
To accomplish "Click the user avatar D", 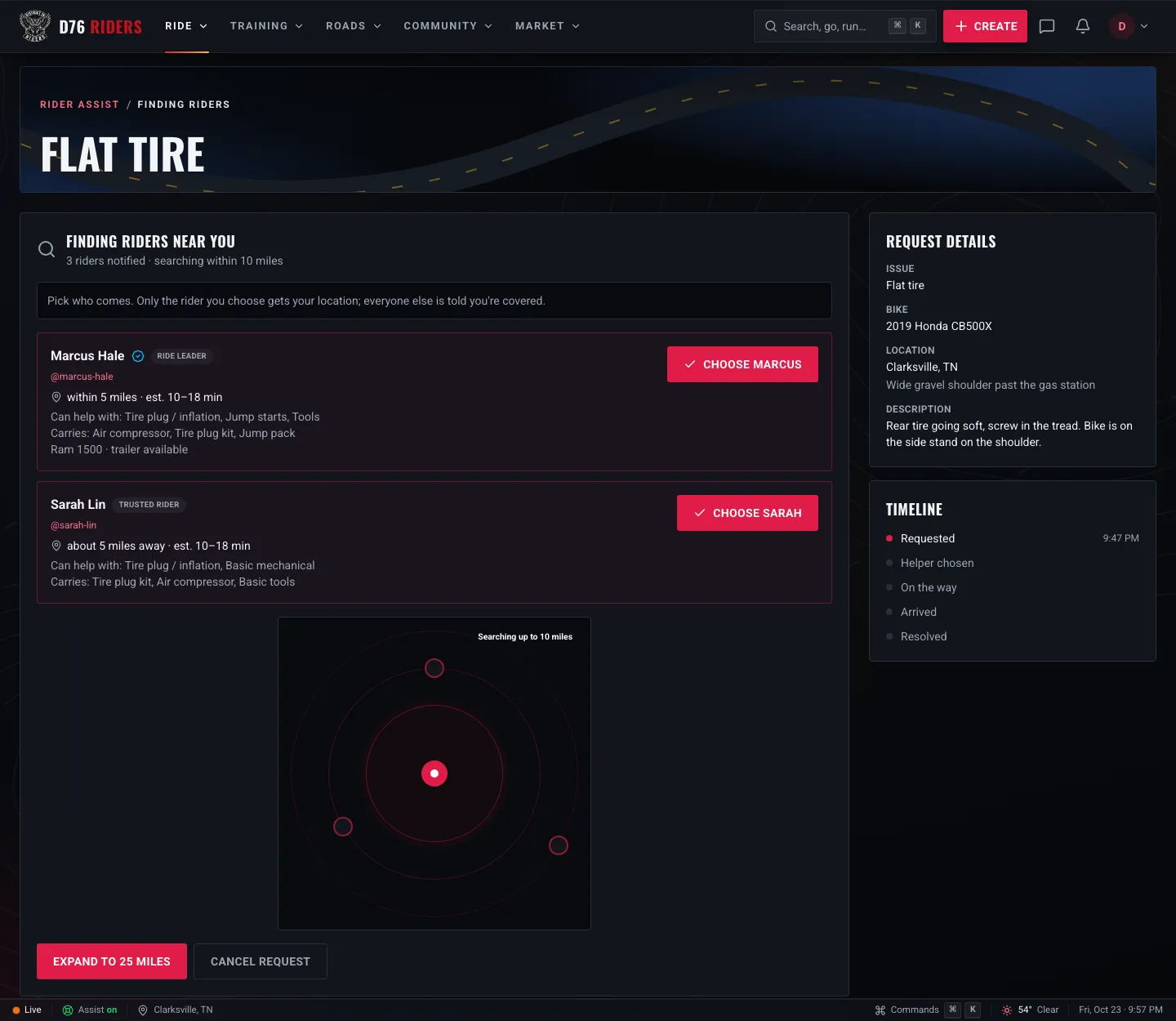I will pos(1121,26).
